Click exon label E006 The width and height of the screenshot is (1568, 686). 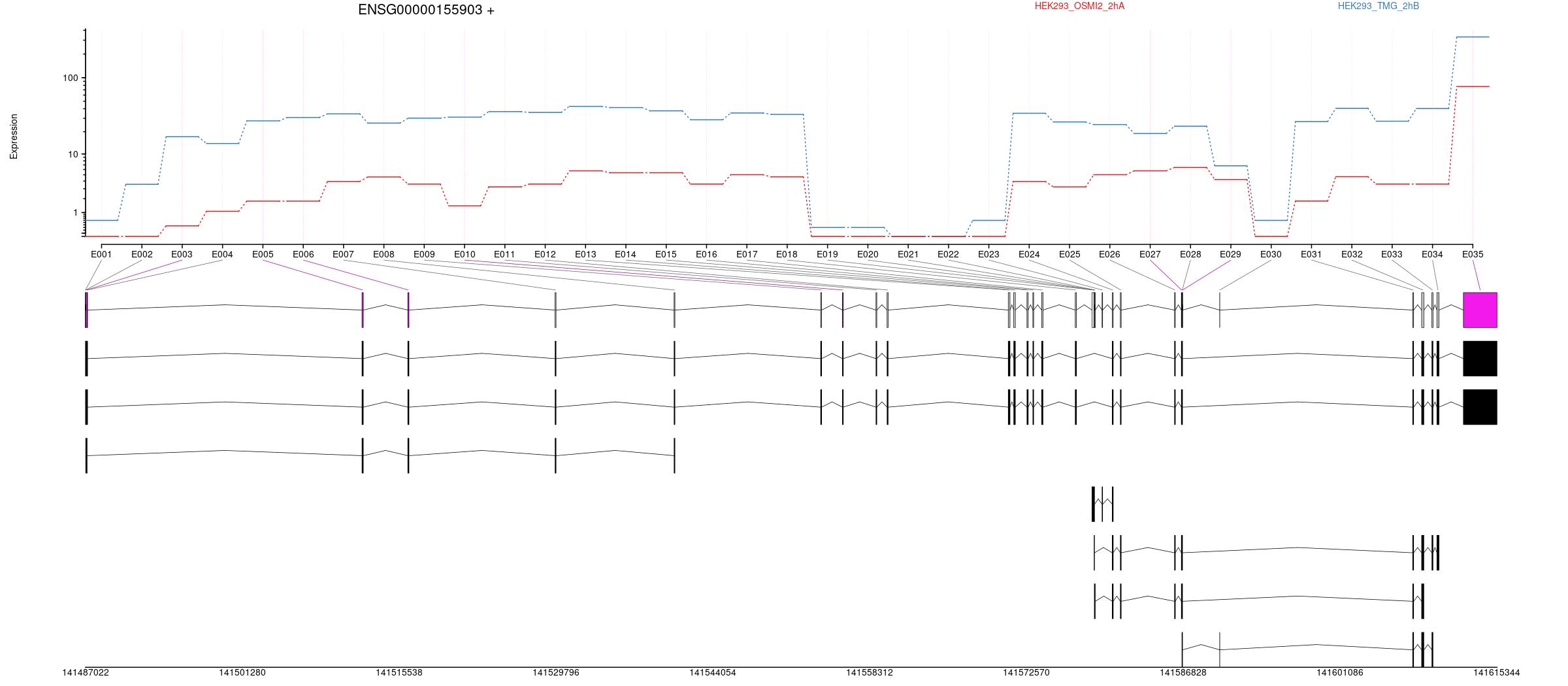pyautogui.click(x=303, y=254)
